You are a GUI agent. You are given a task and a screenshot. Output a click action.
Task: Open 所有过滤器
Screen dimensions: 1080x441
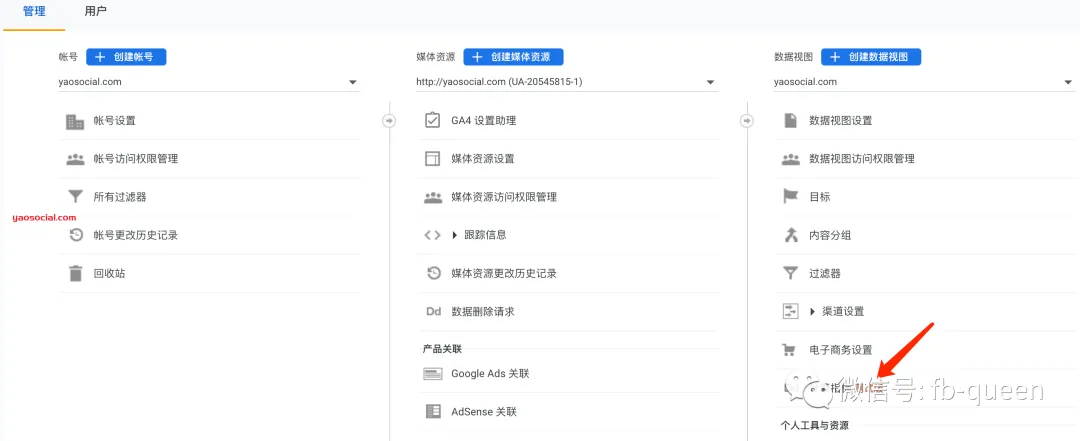[x=120, y=197]
